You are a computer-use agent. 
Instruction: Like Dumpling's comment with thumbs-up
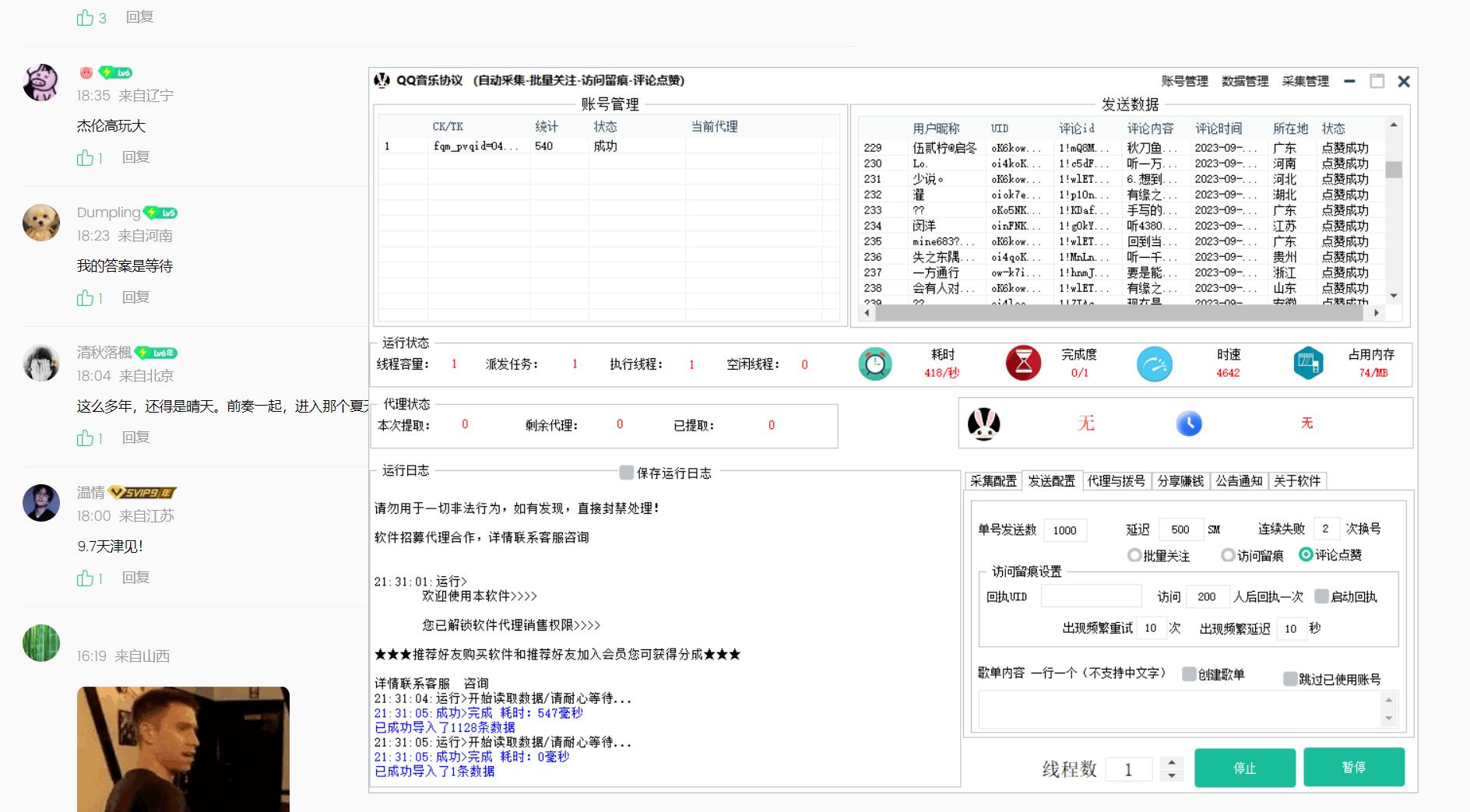(x=85, y=297)
